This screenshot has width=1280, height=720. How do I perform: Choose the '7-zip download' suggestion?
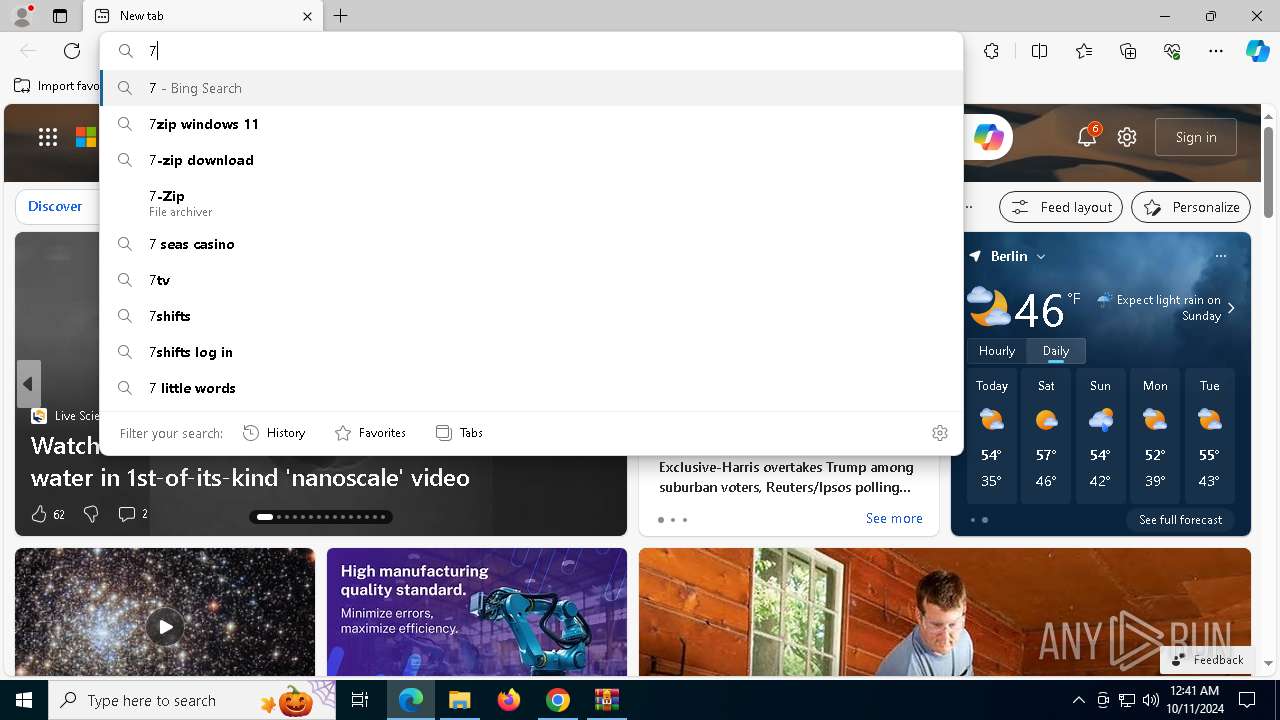click(x=531, y=160)
